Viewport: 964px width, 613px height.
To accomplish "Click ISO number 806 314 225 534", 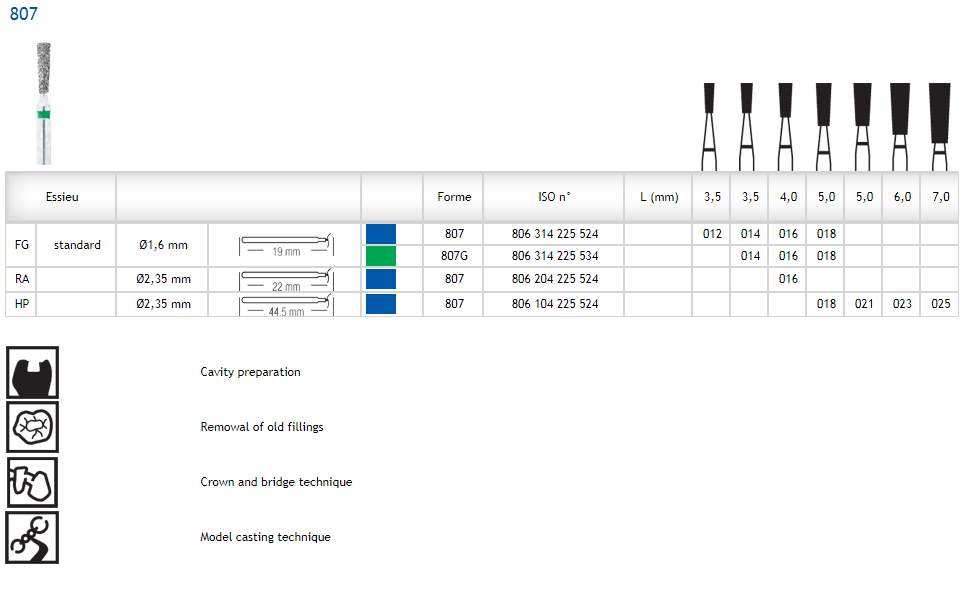I will (x=554, y=256).
